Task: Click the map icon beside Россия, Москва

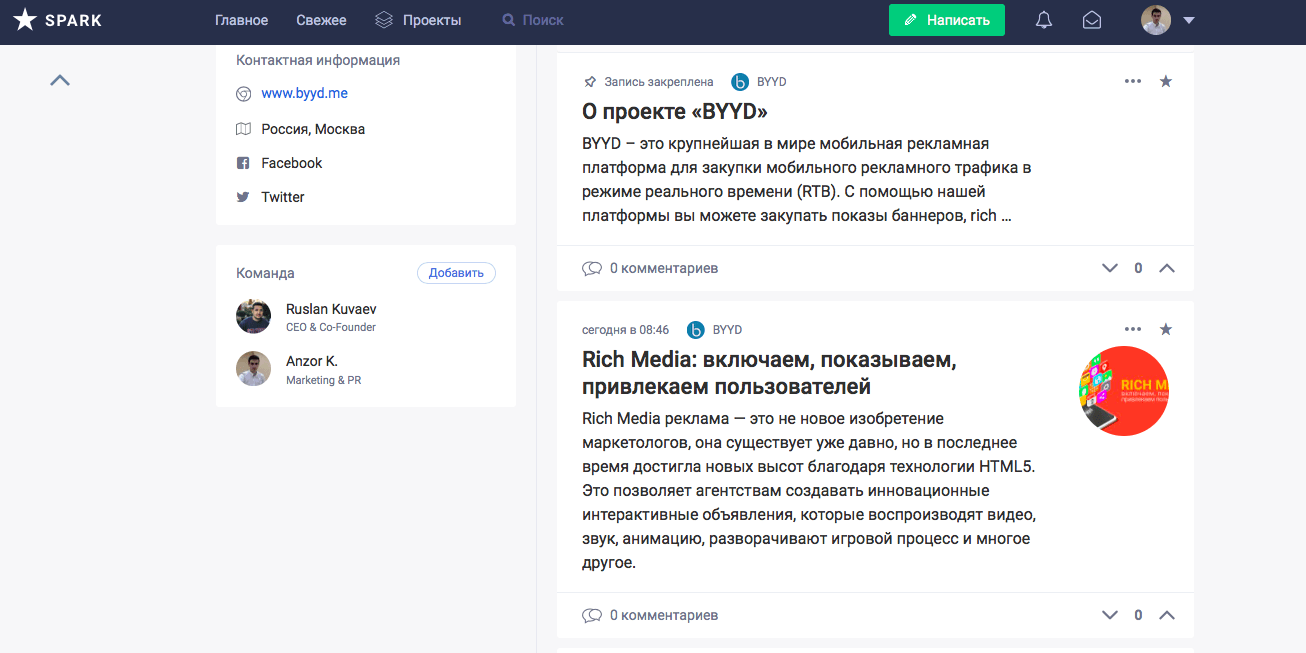Action: 243,129
